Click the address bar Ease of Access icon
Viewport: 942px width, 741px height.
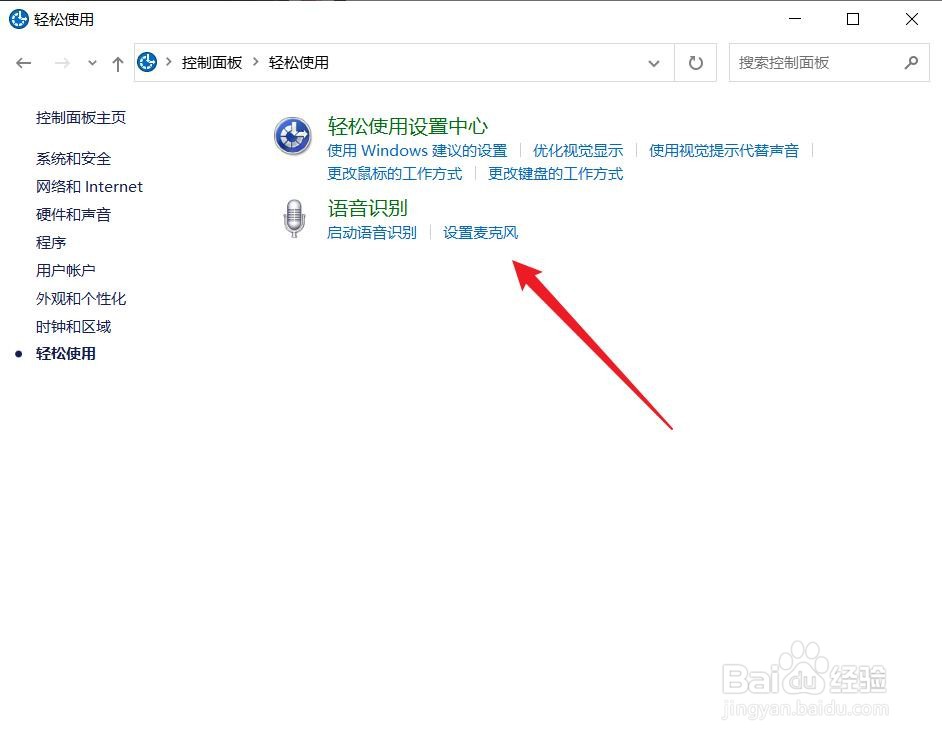pyautogui.click(x=147, y=62)
